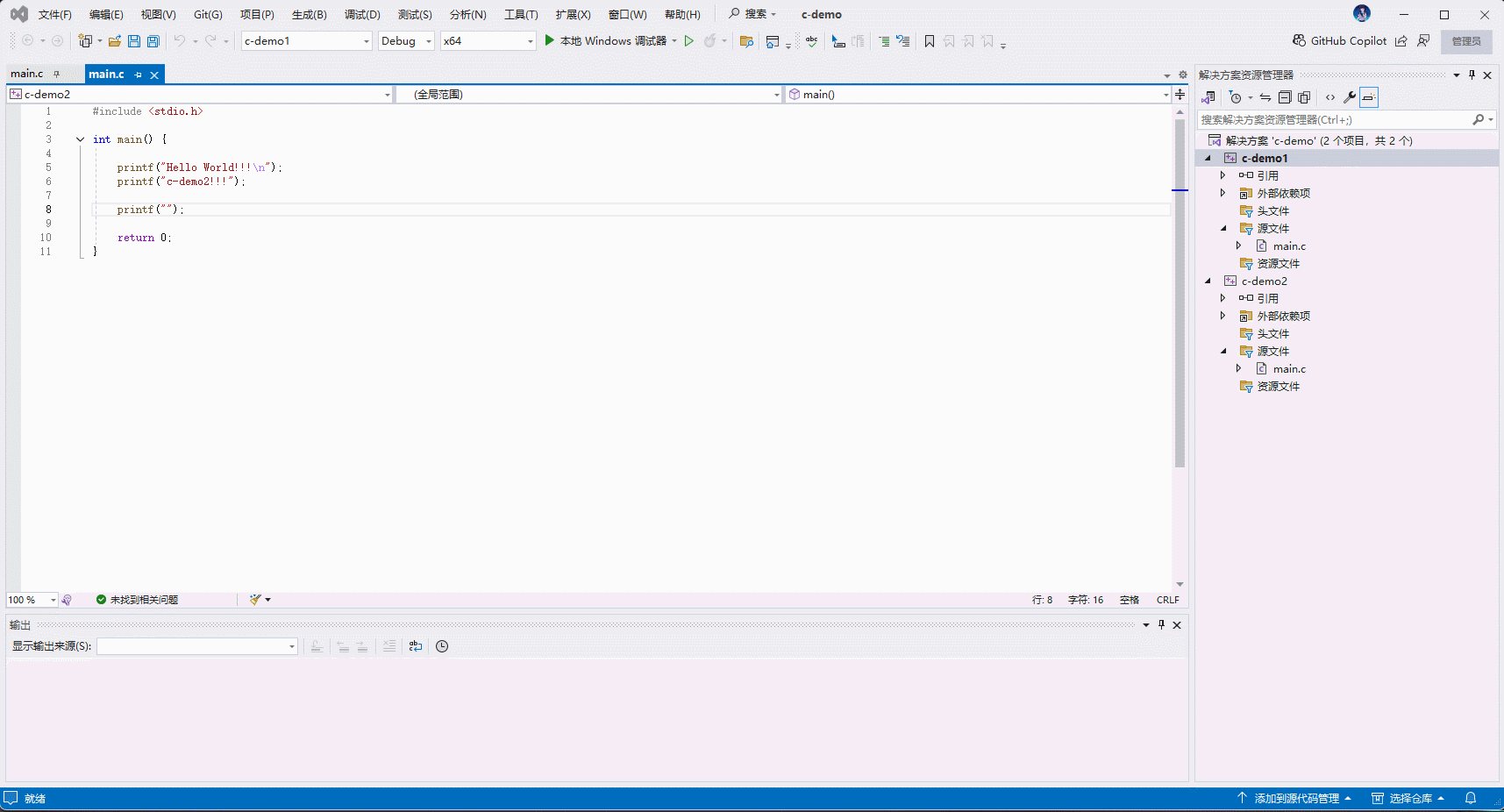Open the 生成(B) Build menu
This screenshot has width=1504, height=812.
click(309, 15)
